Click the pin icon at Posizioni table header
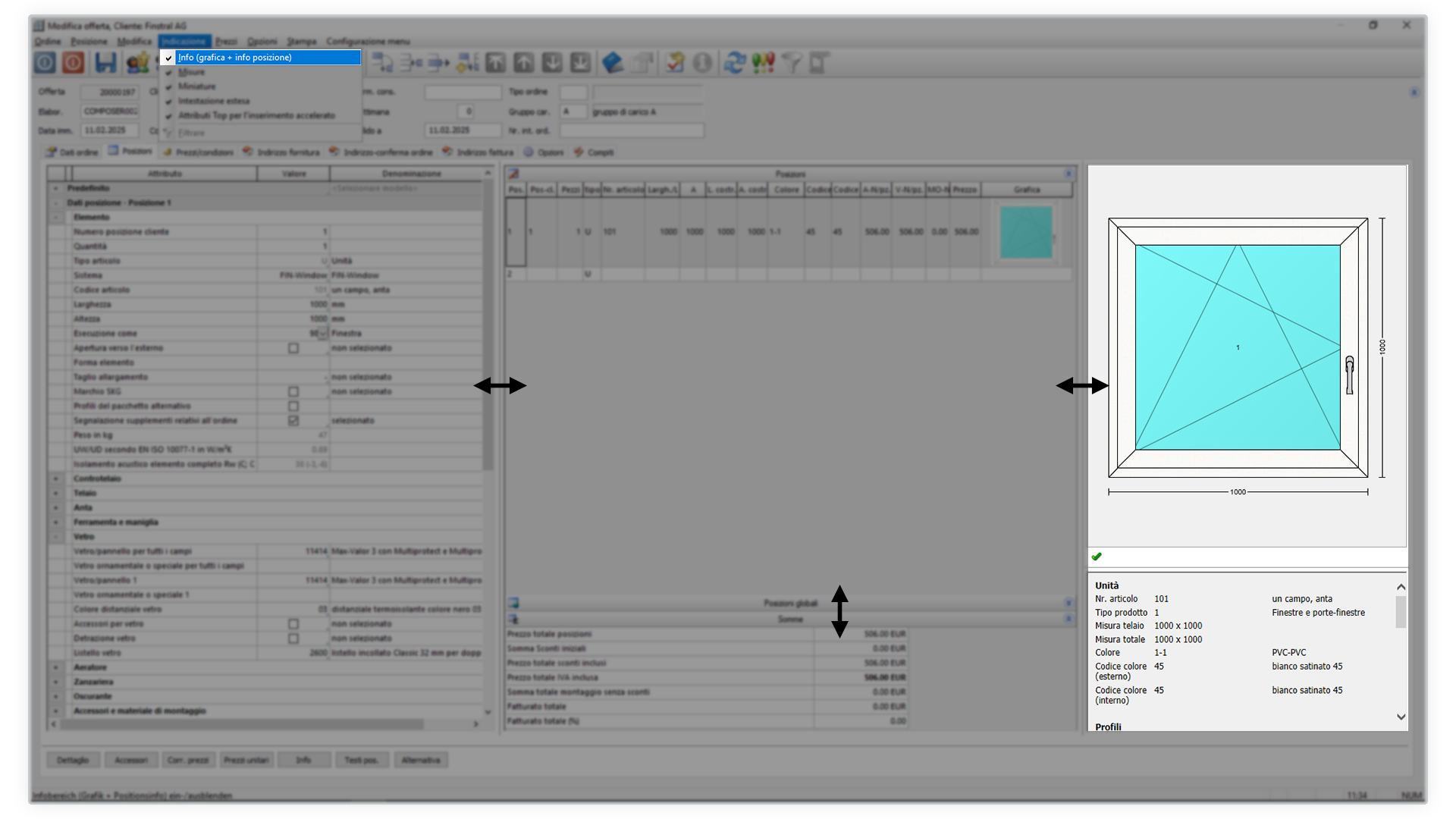1456x819 pixels. coord(513,174)
